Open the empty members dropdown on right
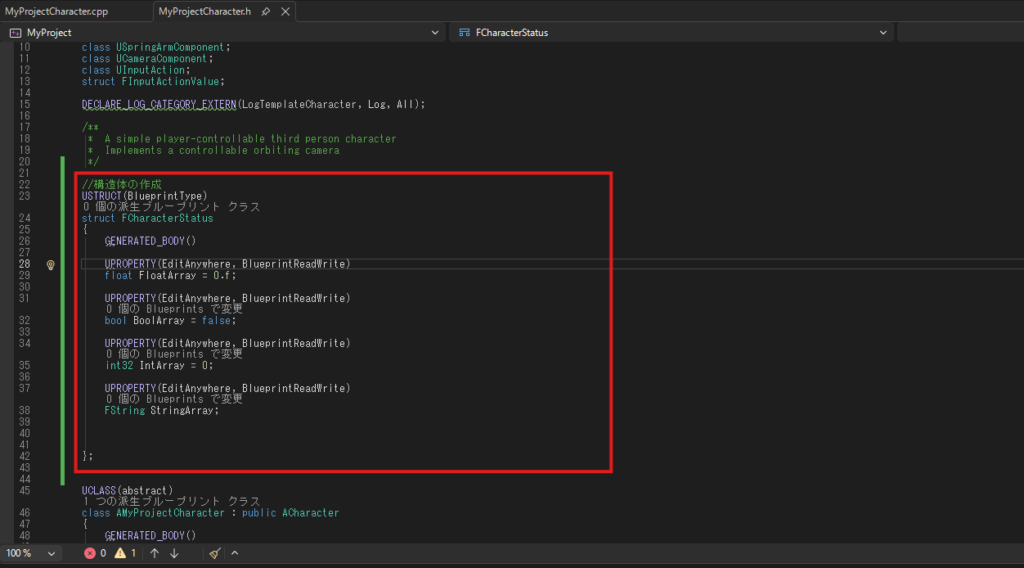The width and height of the screenshot is (1024, 568). pos(960,33)
